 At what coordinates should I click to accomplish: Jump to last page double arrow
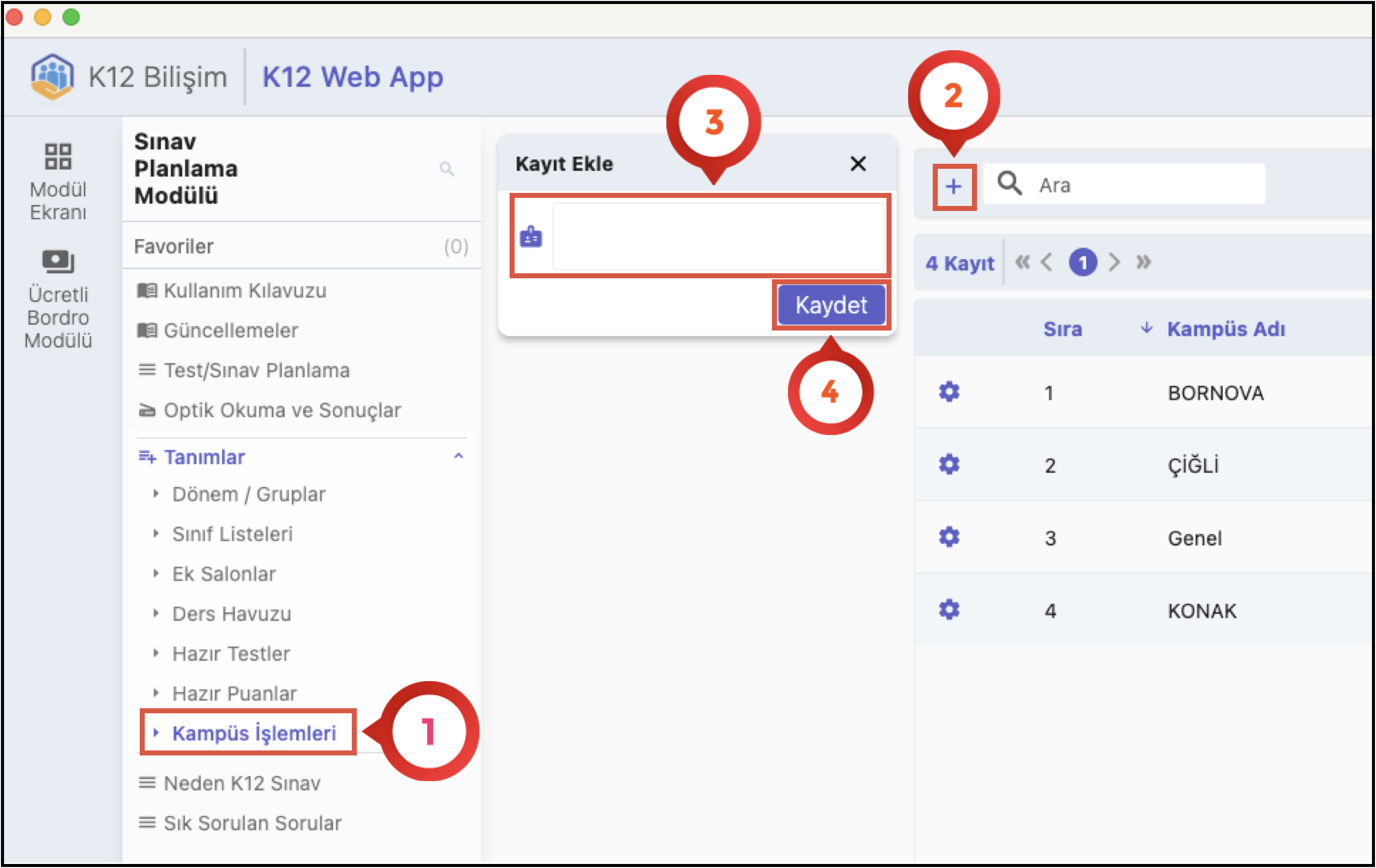click(x=1143, y=263)
